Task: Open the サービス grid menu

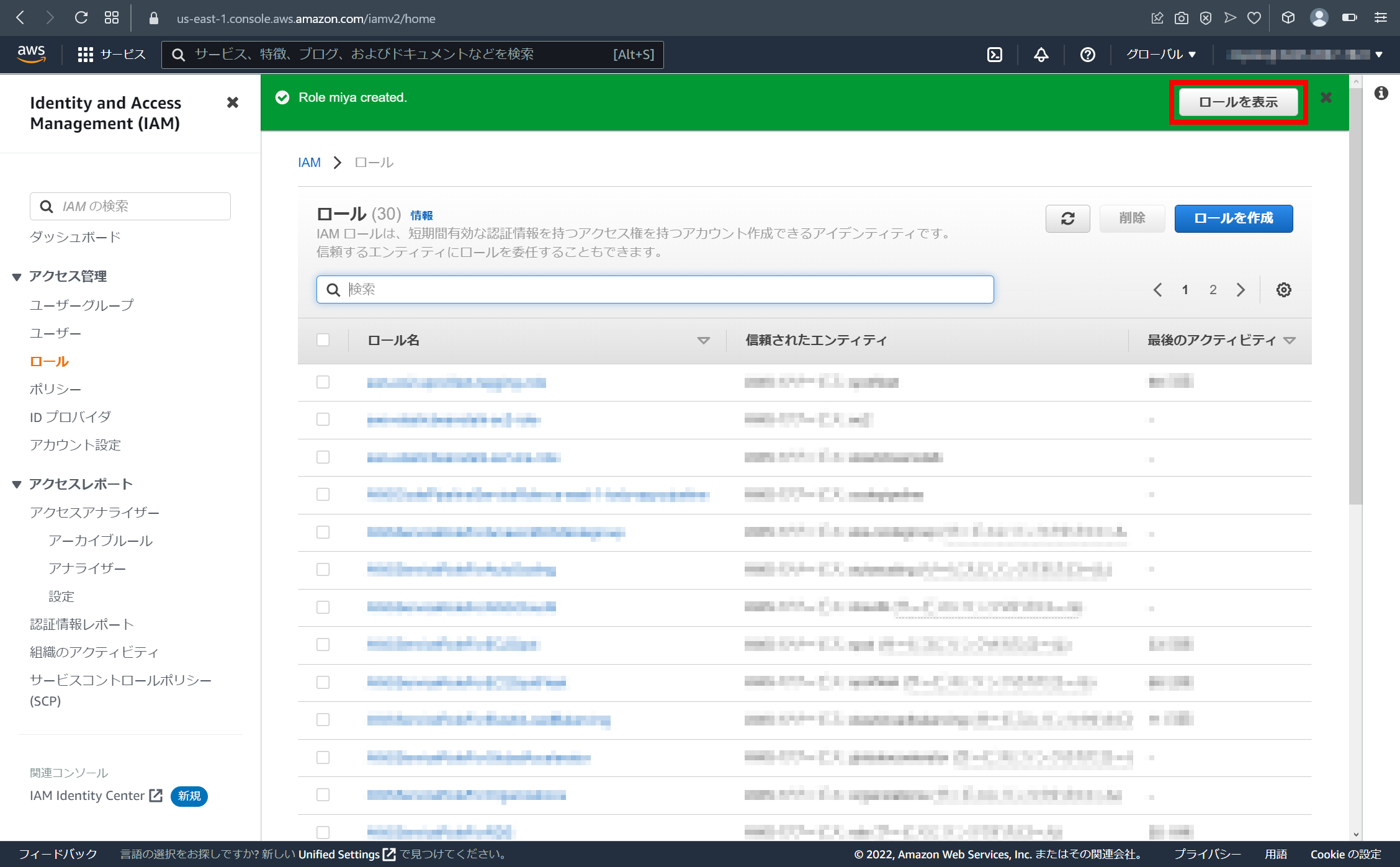Action: 112,55
